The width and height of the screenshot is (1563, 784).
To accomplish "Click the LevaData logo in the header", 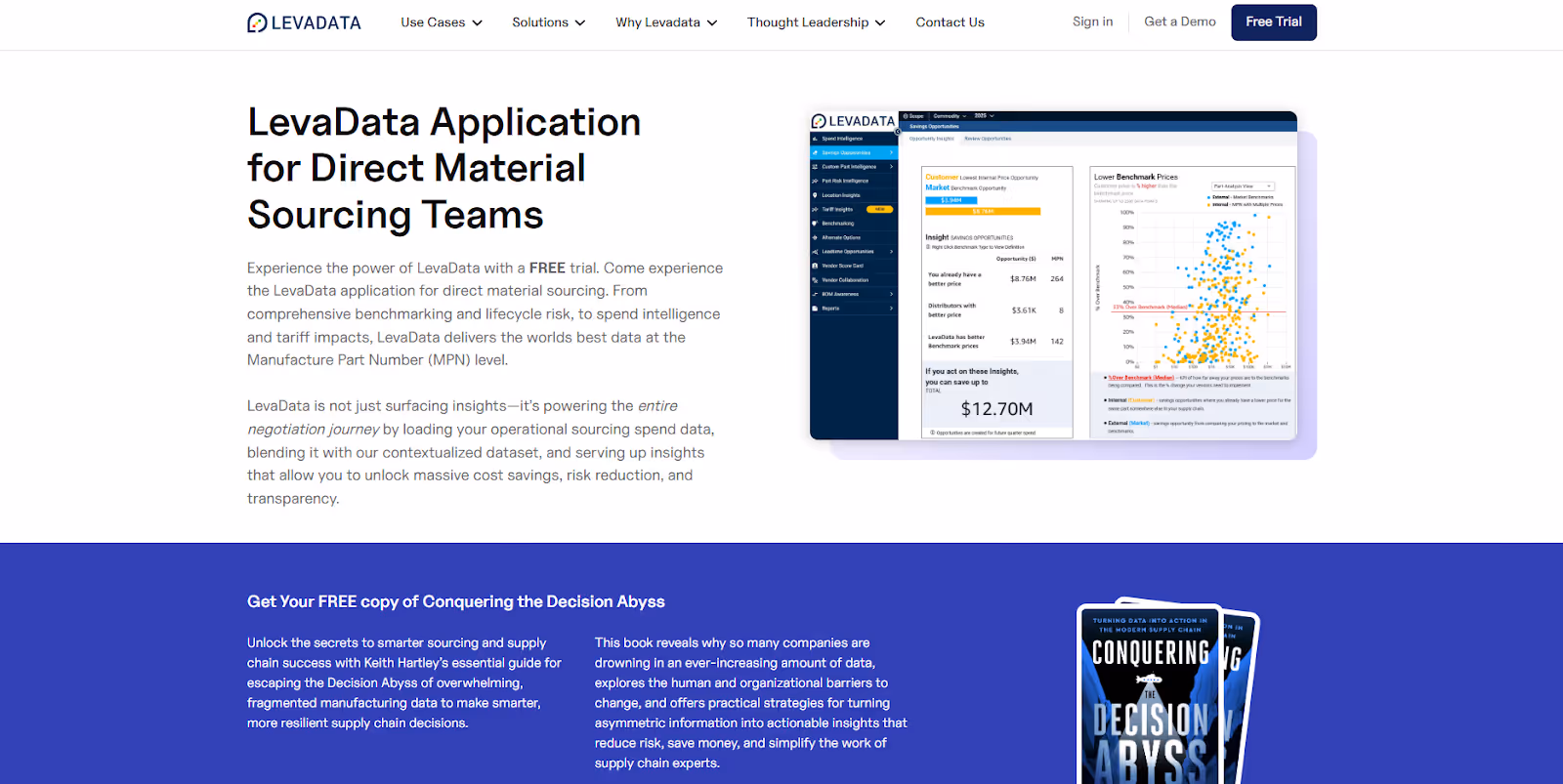I will 304,22.
